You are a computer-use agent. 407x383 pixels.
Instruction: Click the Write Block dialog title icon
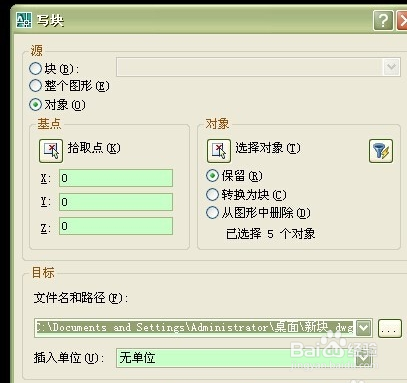(x=24, y=20)
